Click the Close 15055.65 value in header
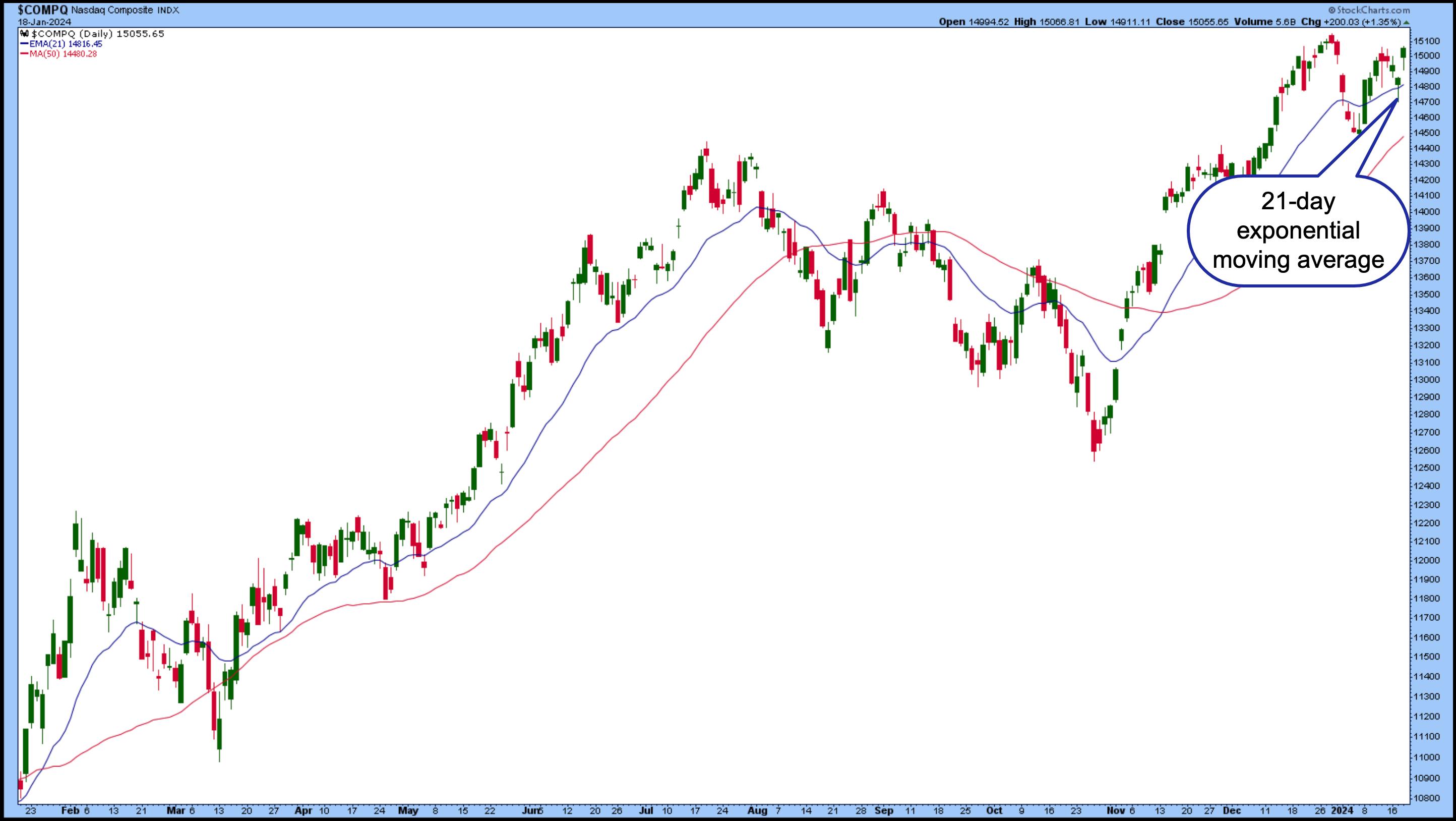This screenshot has height=821, width=1456. [x=1207, y=22]
